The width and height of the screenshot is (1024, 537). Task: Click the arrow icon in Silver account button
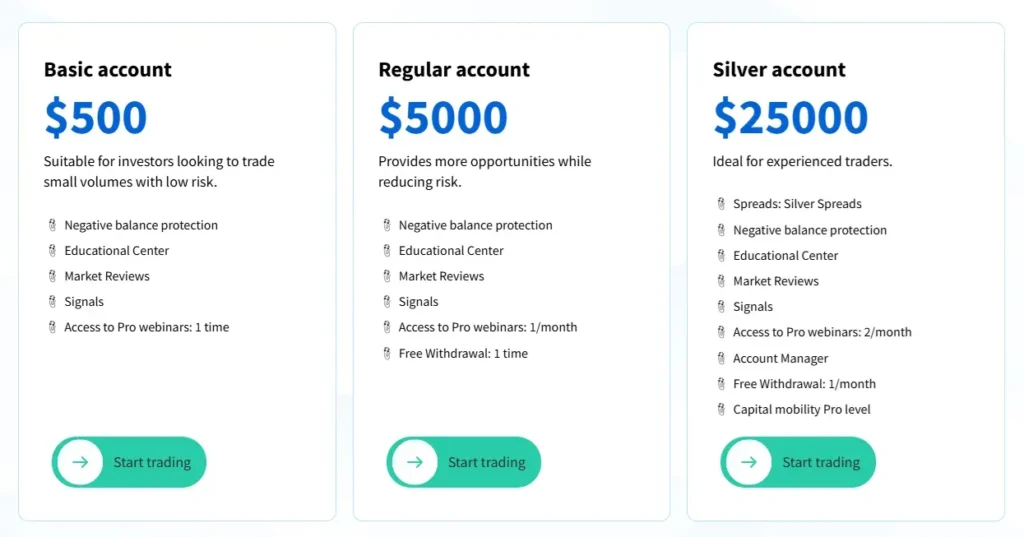(749, 462)
